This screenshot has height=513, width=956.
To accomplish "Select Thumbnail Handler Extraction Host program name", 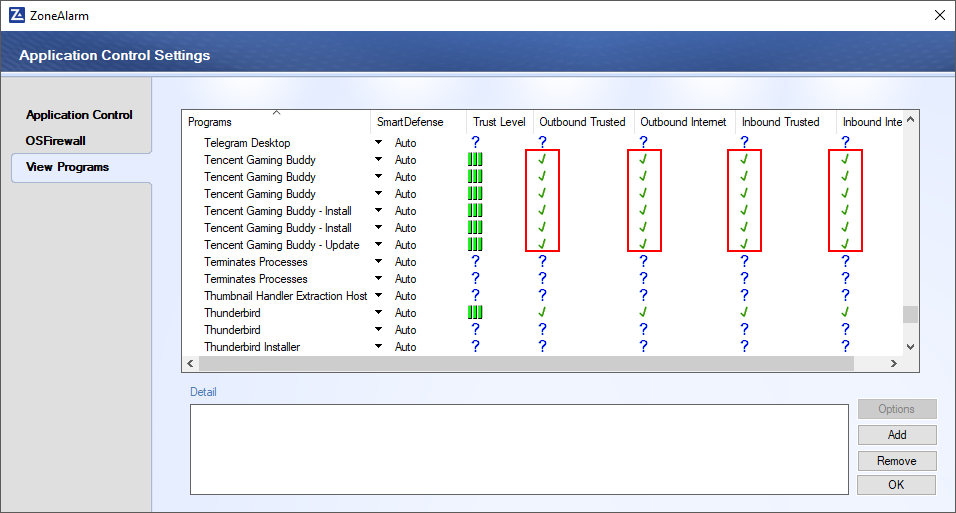I will tap(285, 296).
